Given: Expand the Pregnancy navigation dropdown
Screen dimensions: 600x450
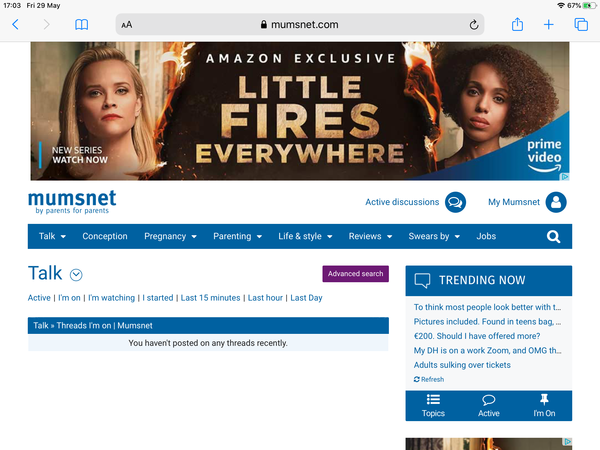Looking at the screenshot, I should point(170,237).
